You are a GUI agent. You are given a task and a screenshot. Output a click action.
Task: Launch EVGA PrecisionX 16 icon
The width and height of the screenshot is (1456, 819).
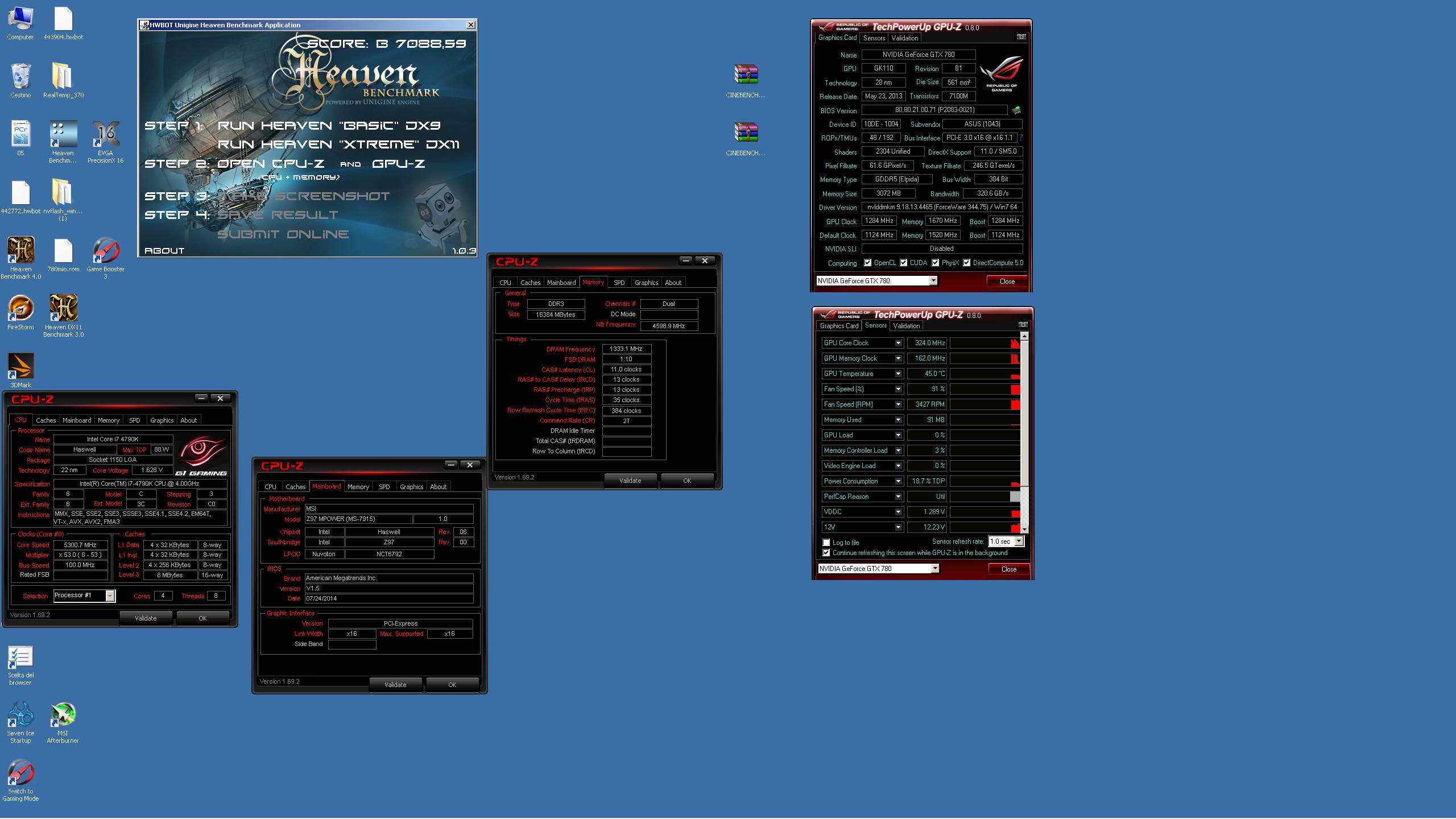[x=105, y=142]
